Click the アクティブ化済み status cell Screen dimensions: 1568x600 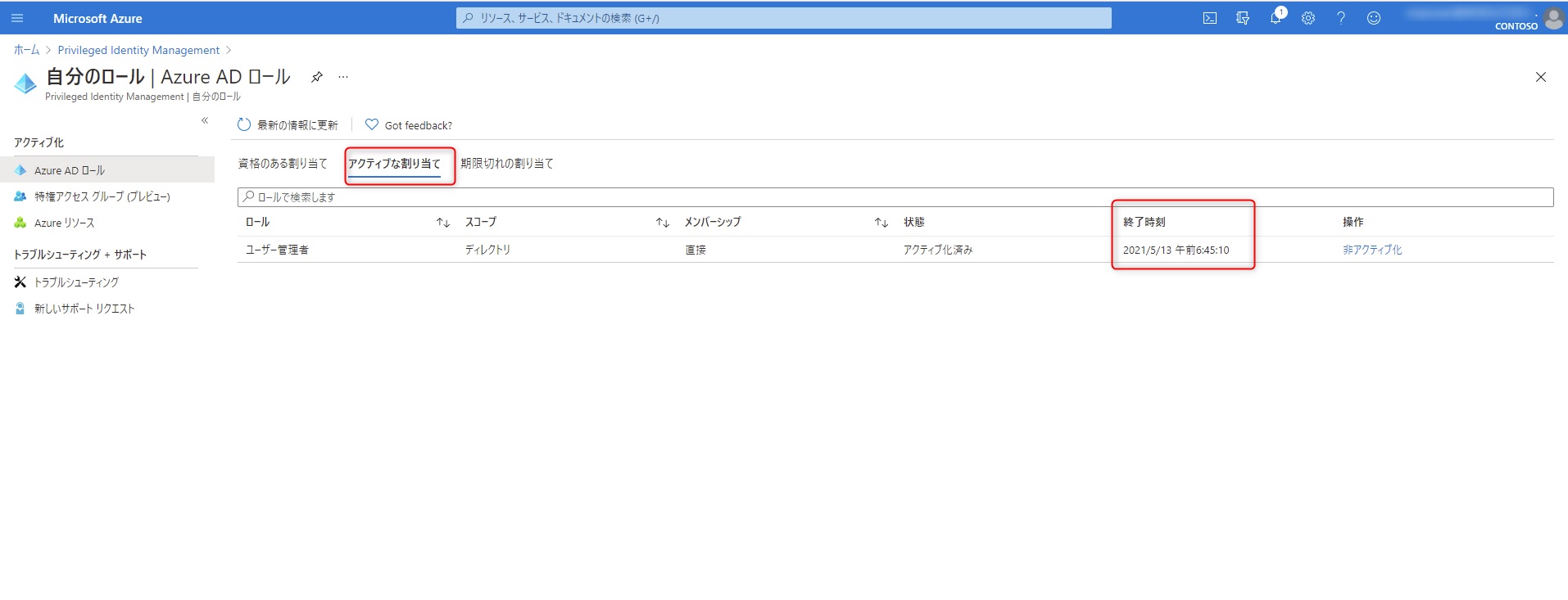pos(938,250)
